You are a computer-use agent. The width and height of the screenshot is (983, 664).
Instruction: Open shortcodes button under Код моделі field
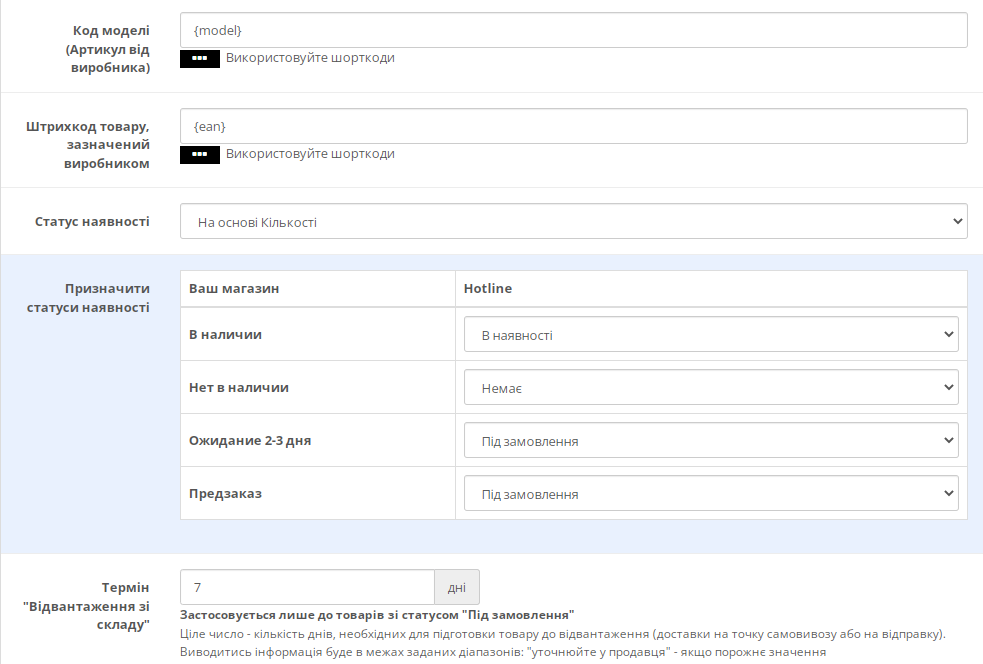(x=199, y=59)
